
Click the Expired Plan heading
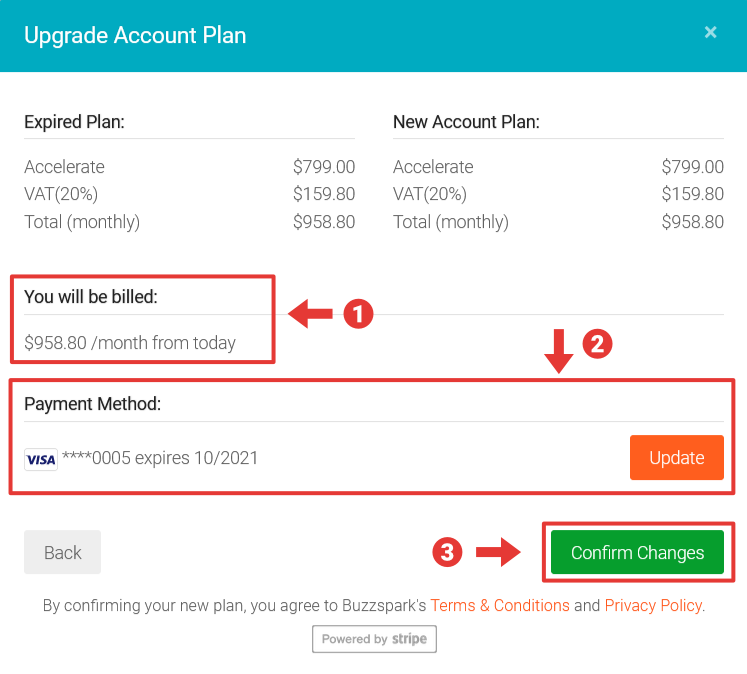pyautogui.click(x=74, y=122)
